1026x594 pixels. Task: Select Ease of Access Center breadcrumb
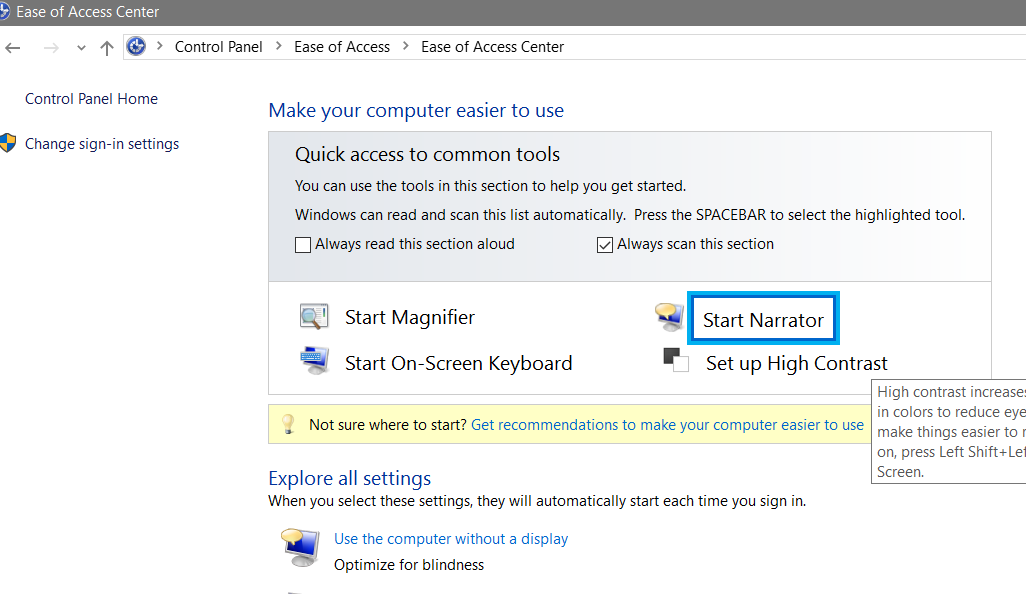click(492, 46)
